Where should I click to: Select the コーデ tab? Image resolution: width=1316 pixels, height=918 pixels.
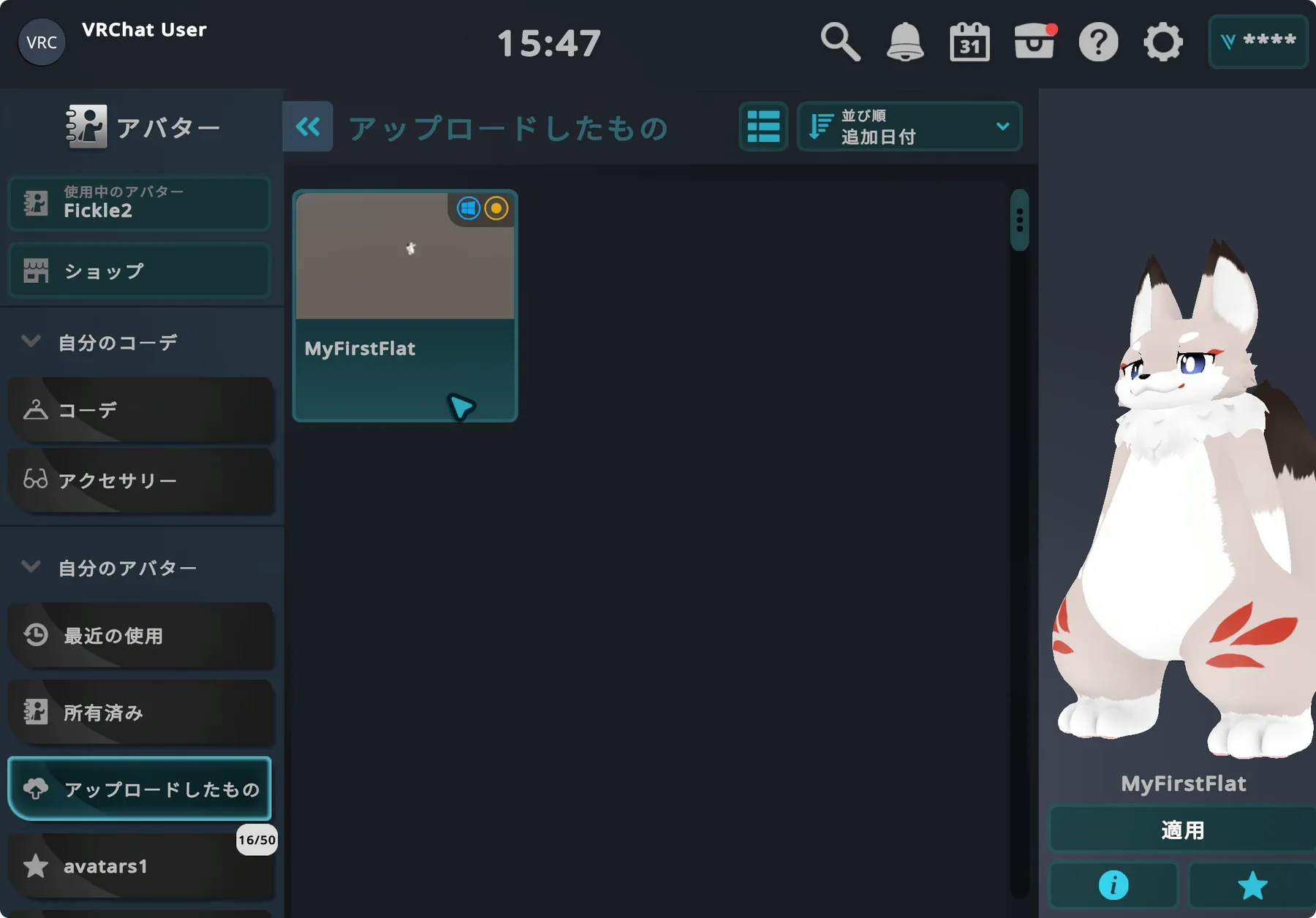click(x=140, y=410)
